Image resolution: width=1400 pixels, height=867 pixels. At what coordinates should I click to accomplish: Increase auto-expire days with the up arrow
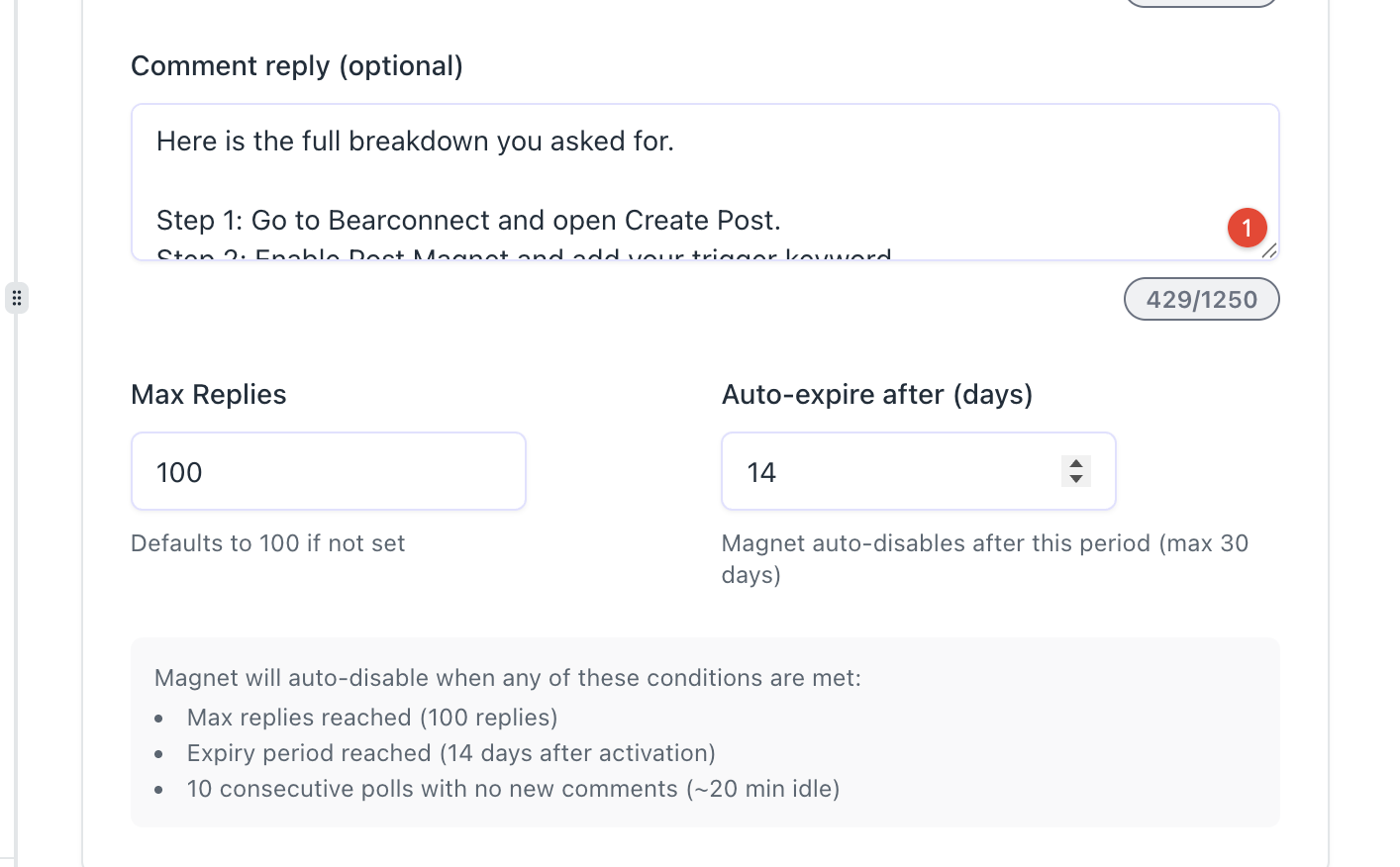(x=1076, y=463)
